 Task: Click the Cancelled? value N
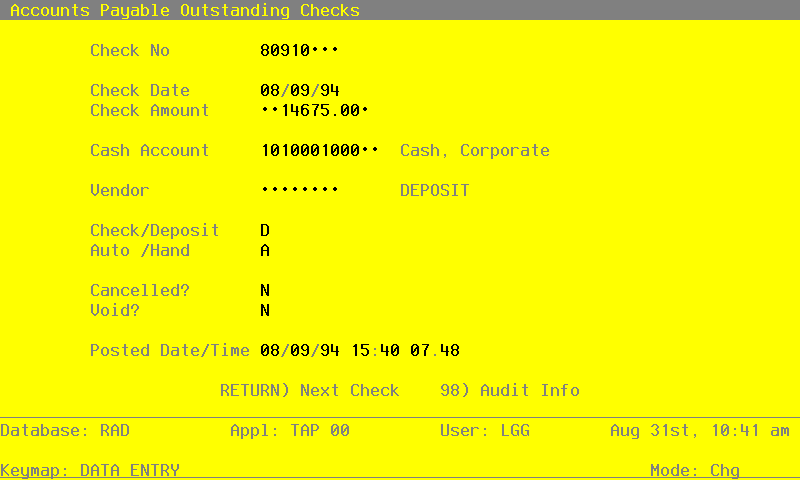(x=265, y=290)
